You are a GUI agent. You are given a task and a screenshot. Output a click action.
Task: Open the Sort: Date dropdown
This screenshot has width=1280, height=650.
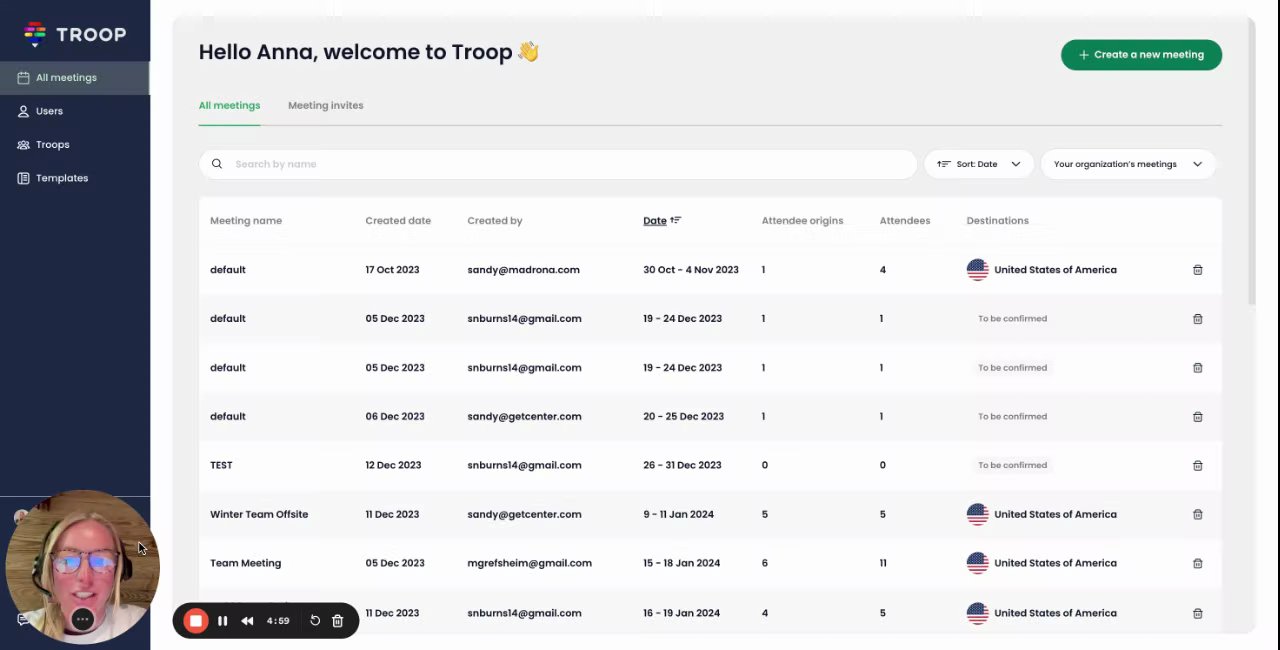(x=978, y=164)
